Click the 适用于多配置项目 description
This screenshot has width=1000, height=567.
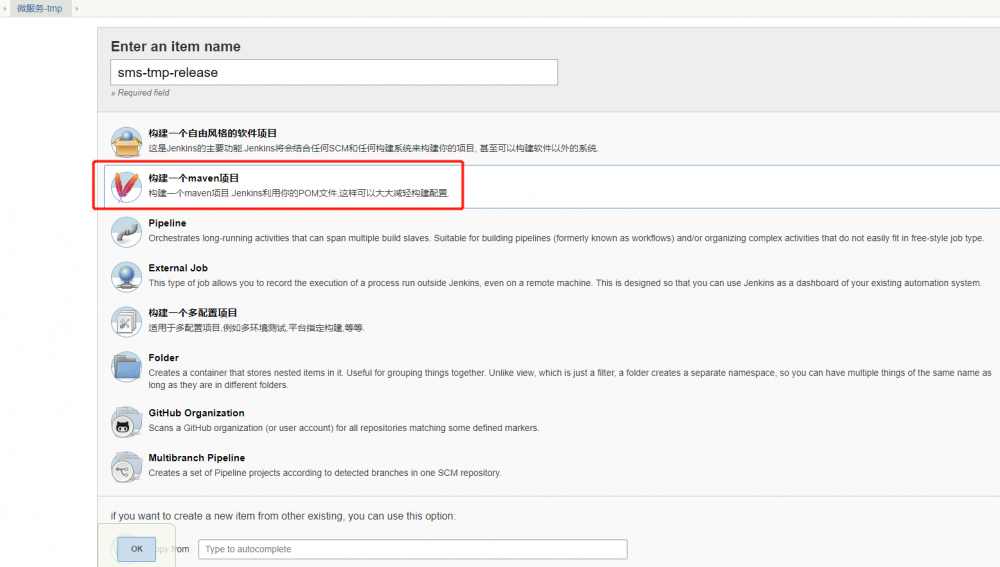click(x=256, y=328)
